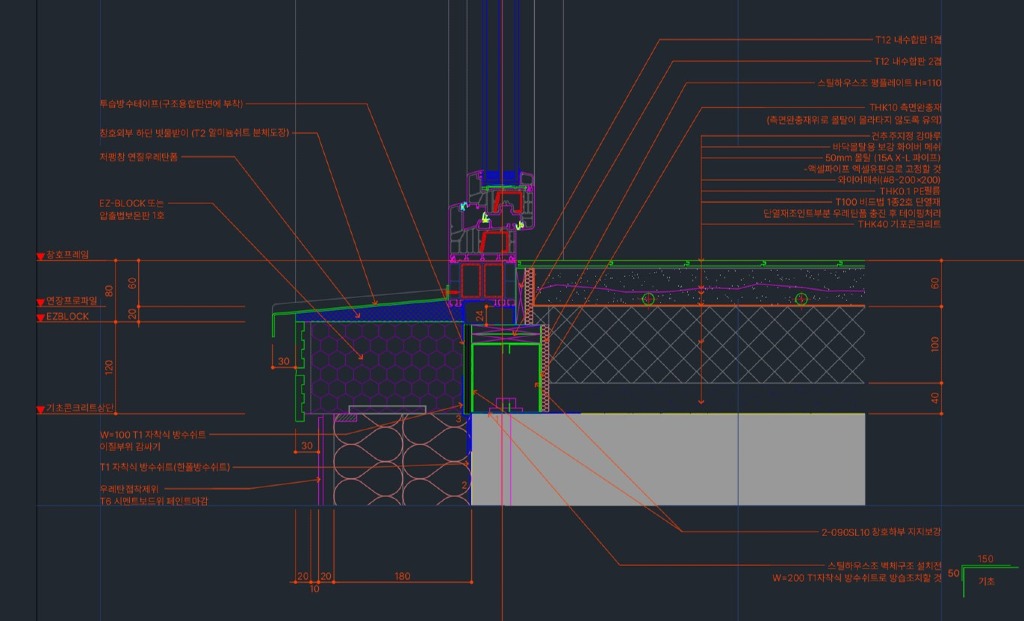Select the diamond cross-hatched insulation layer
The width and height of the screenshot is (1024, 621).
pyautogui.click(x=705, y=345)
